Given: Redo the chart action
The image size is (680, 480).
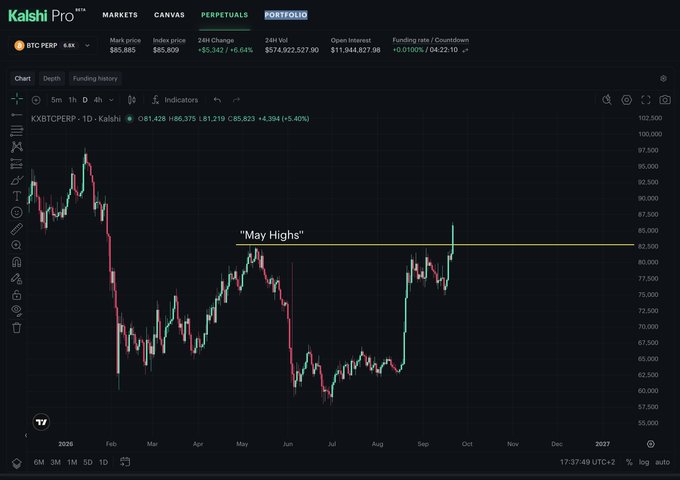Looking at the screenshot, I should tap(236, 100).
